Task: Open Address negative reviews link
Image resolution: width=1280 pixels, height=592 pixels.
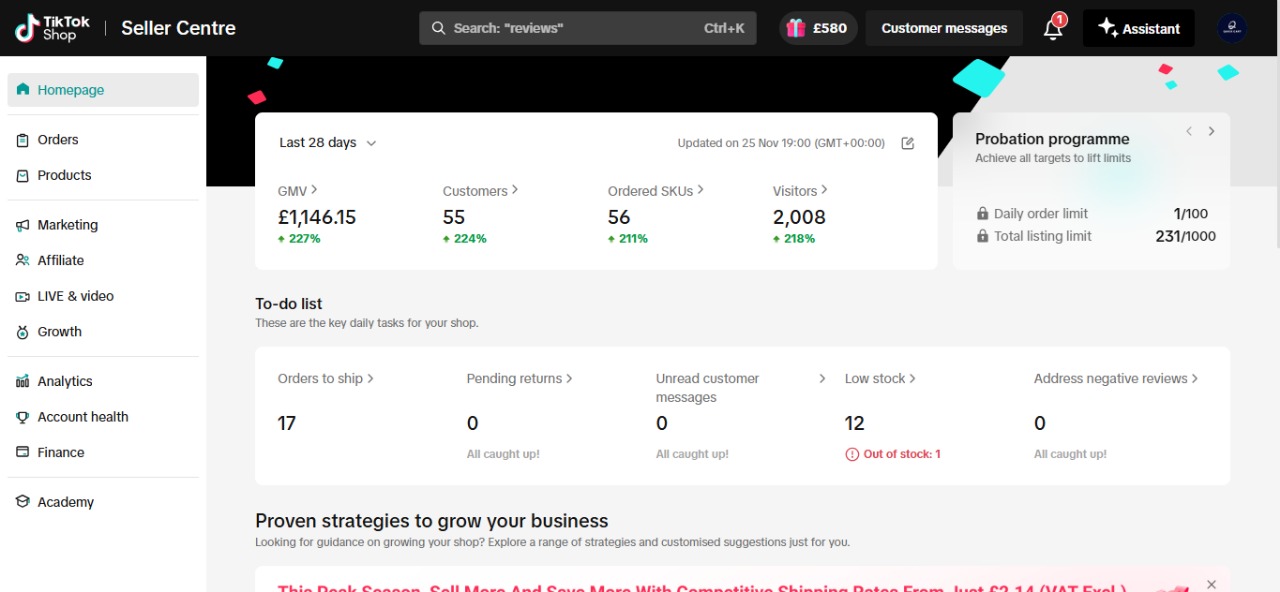Action: pyautogui.click(x=1116, y=378)
